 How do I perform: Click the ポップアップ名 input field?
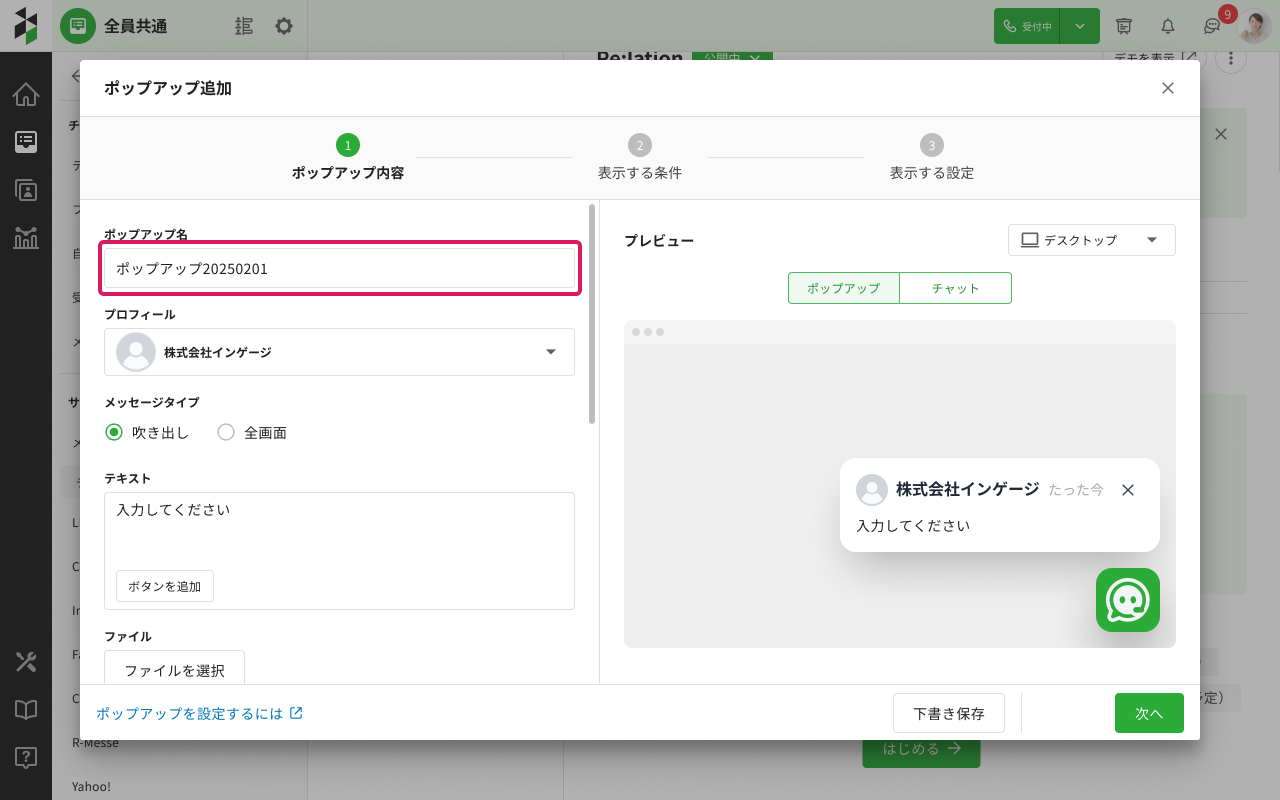pos(339,269)
